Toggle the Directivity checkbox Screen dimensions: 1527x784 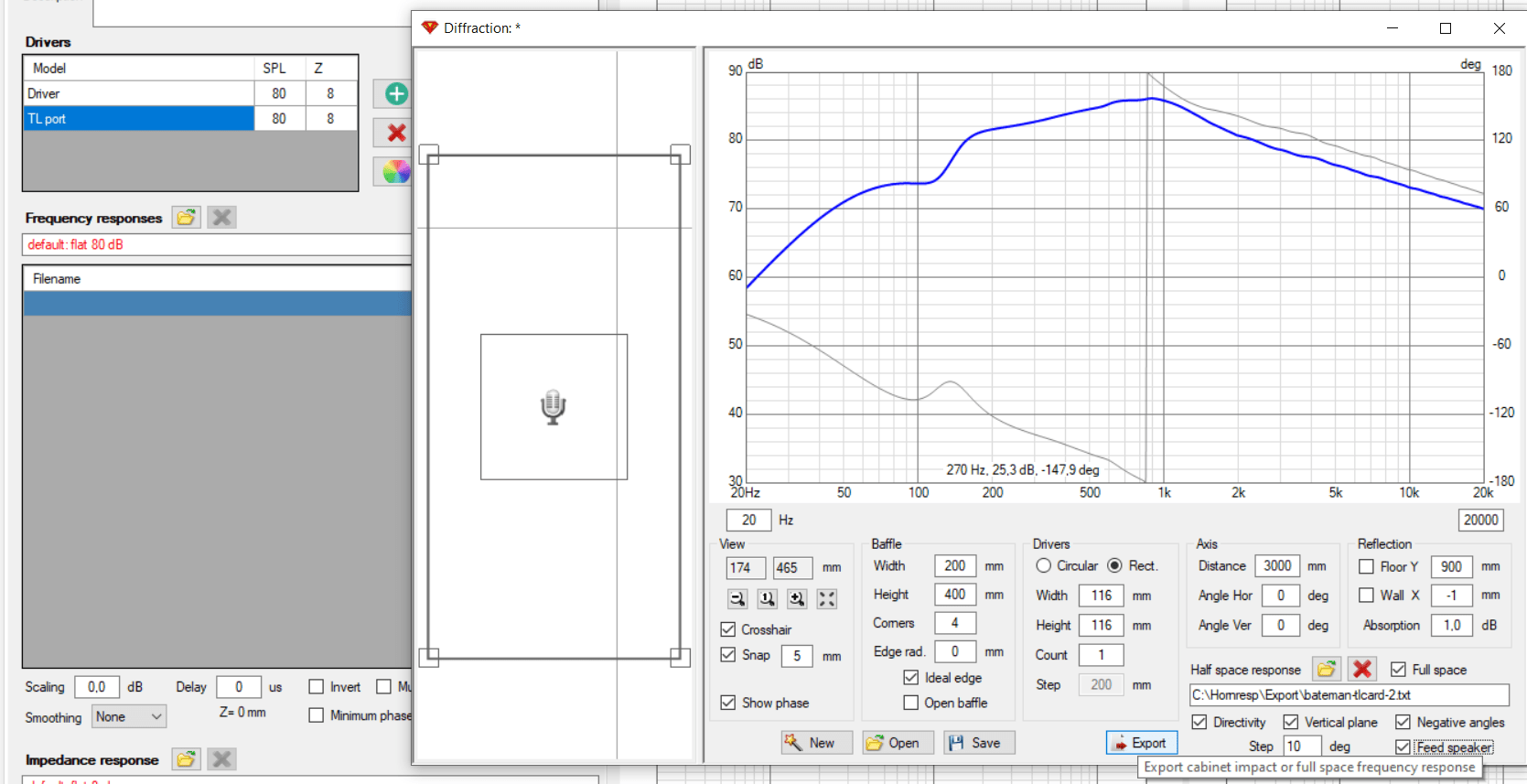(1199, 722)
